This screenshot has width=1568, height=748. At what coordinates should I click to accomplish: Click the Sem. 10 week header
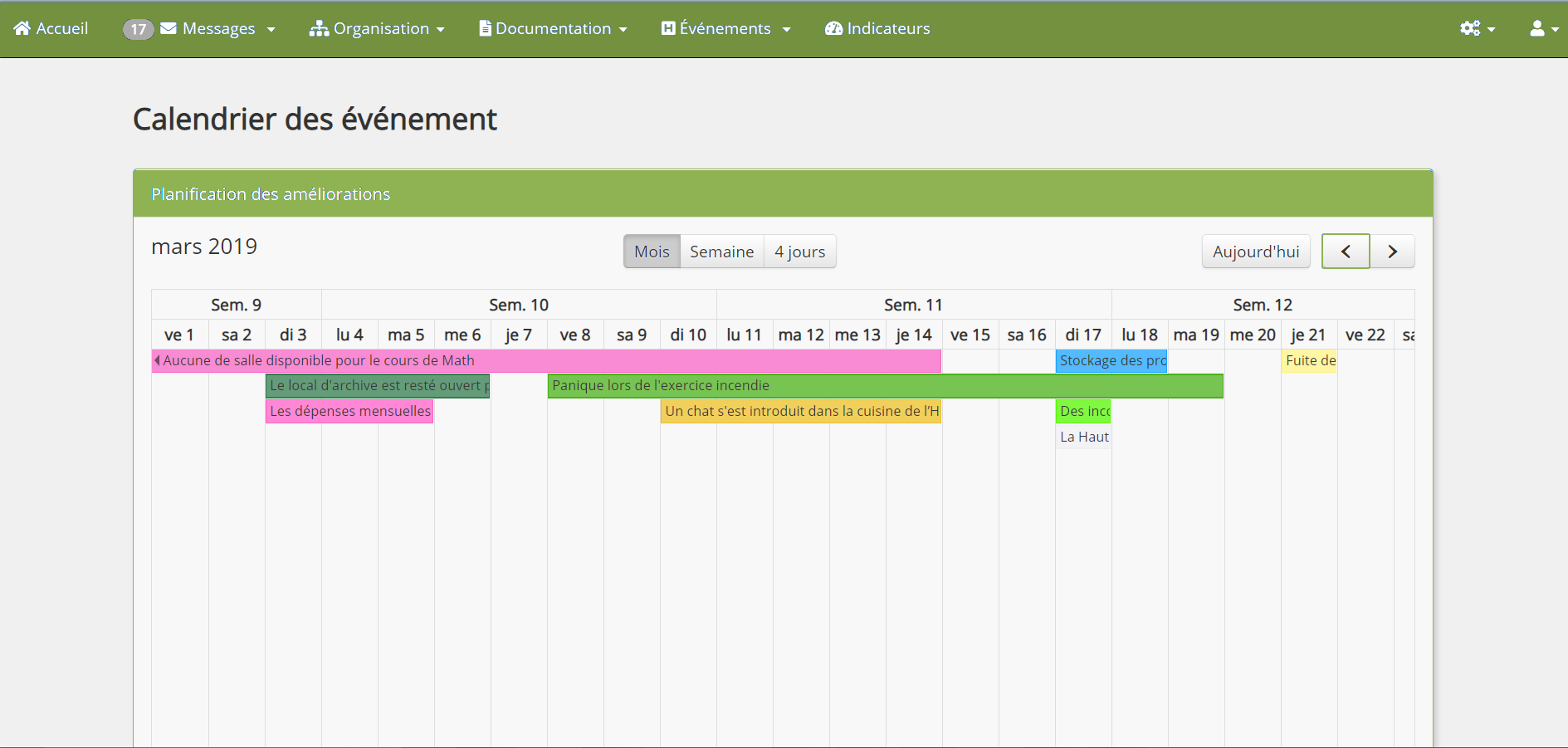(519, 305)
